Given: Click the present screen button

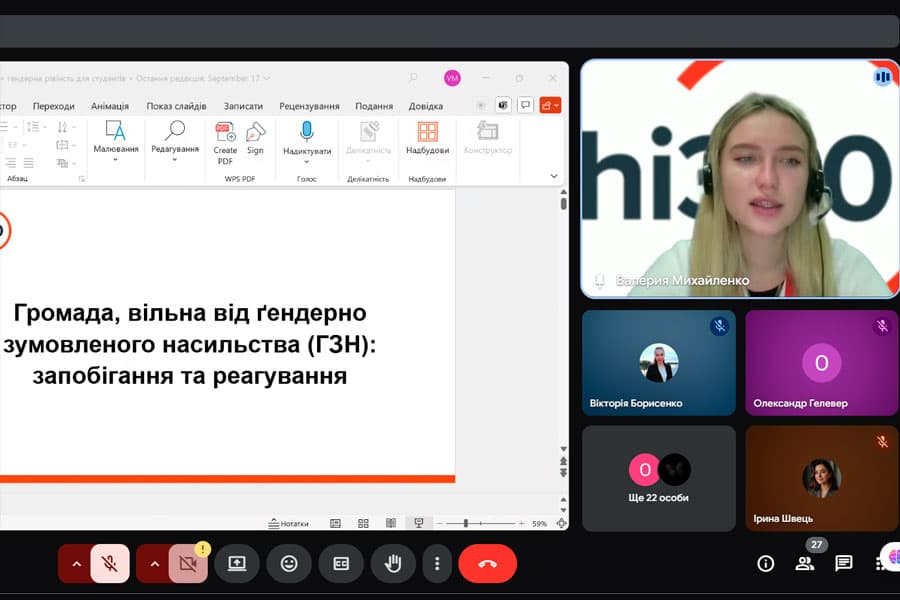Looking at the screenshot, I should 236,563.
